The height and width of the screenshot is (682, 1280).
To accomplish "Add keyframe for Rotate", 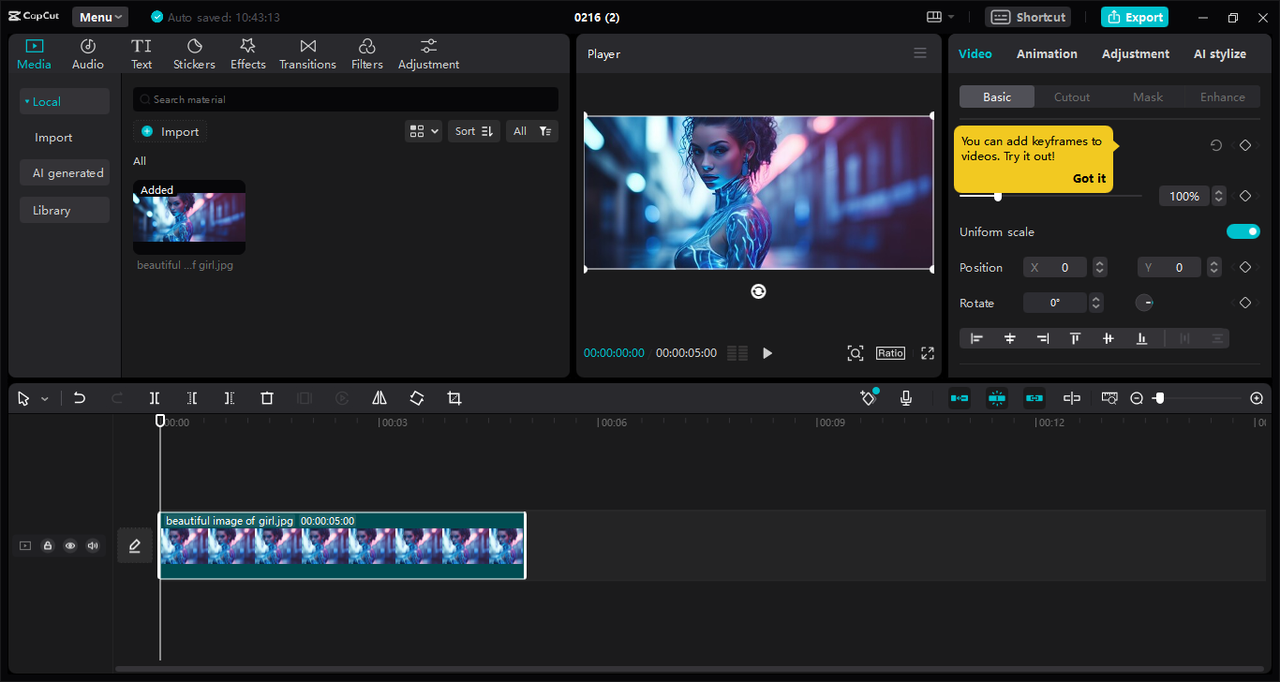I will point(1245,302).
